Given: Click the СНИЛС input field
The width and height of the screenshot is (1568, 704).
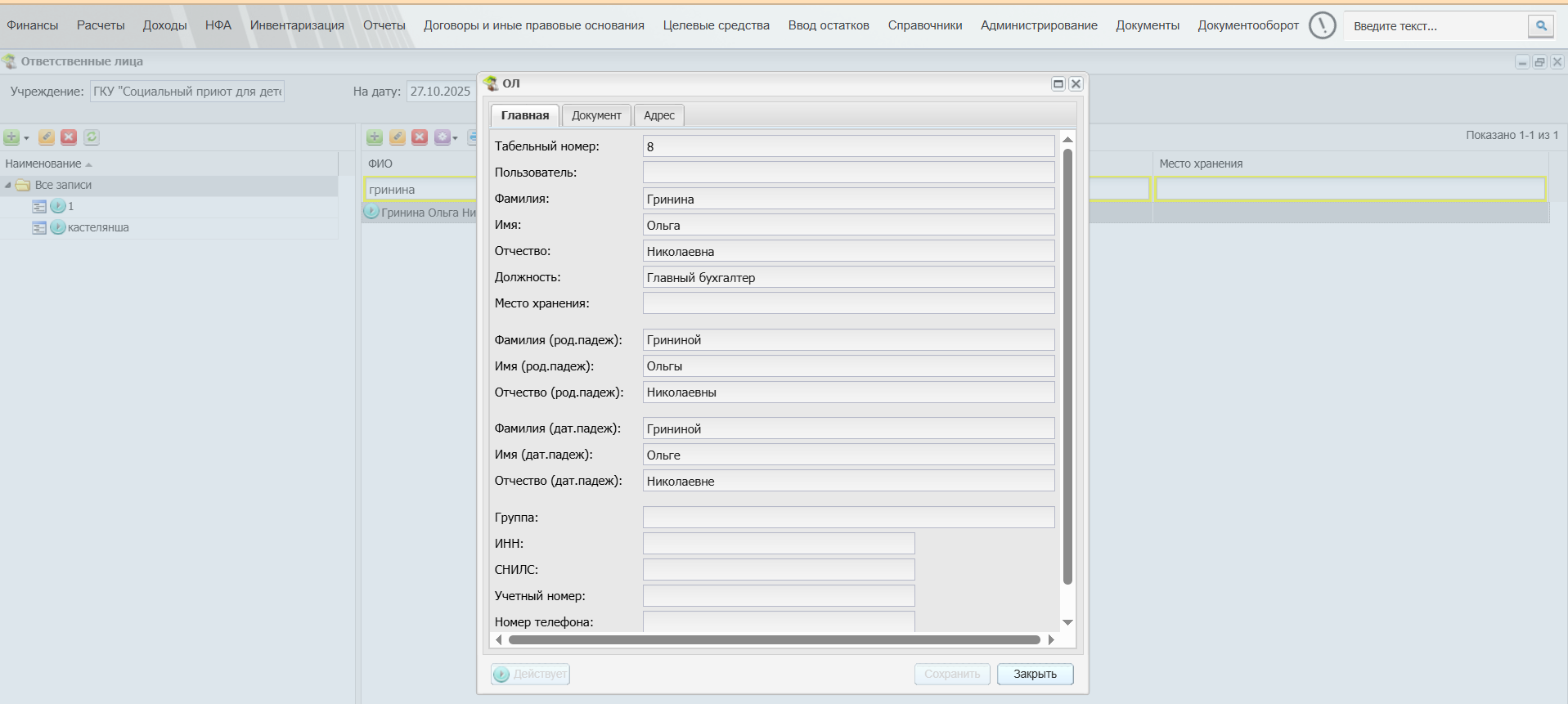Looking at the screenshot, I should tap(779, 570).
